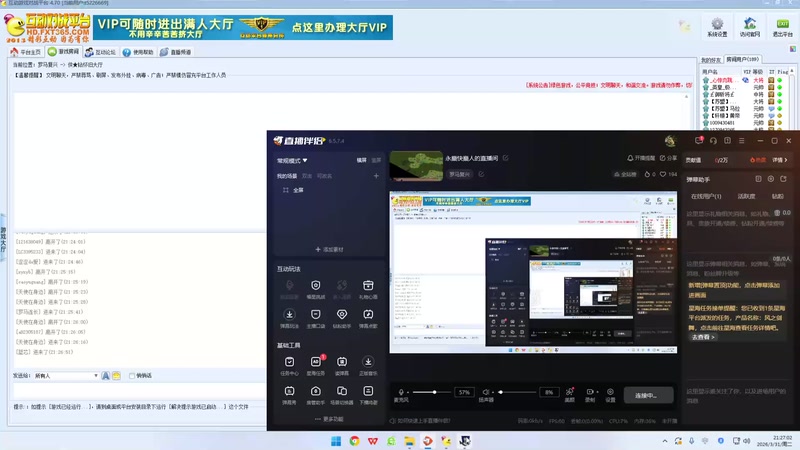Screen dimensions: 800x450
Task: Adjust speaker volume slider
Action: pyautogui.click(x=517, y=392)
